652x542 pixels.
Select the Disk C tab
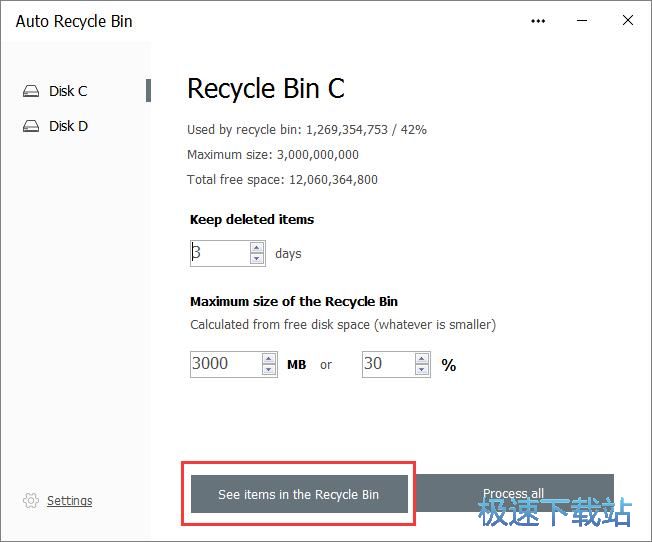(68, 91)
